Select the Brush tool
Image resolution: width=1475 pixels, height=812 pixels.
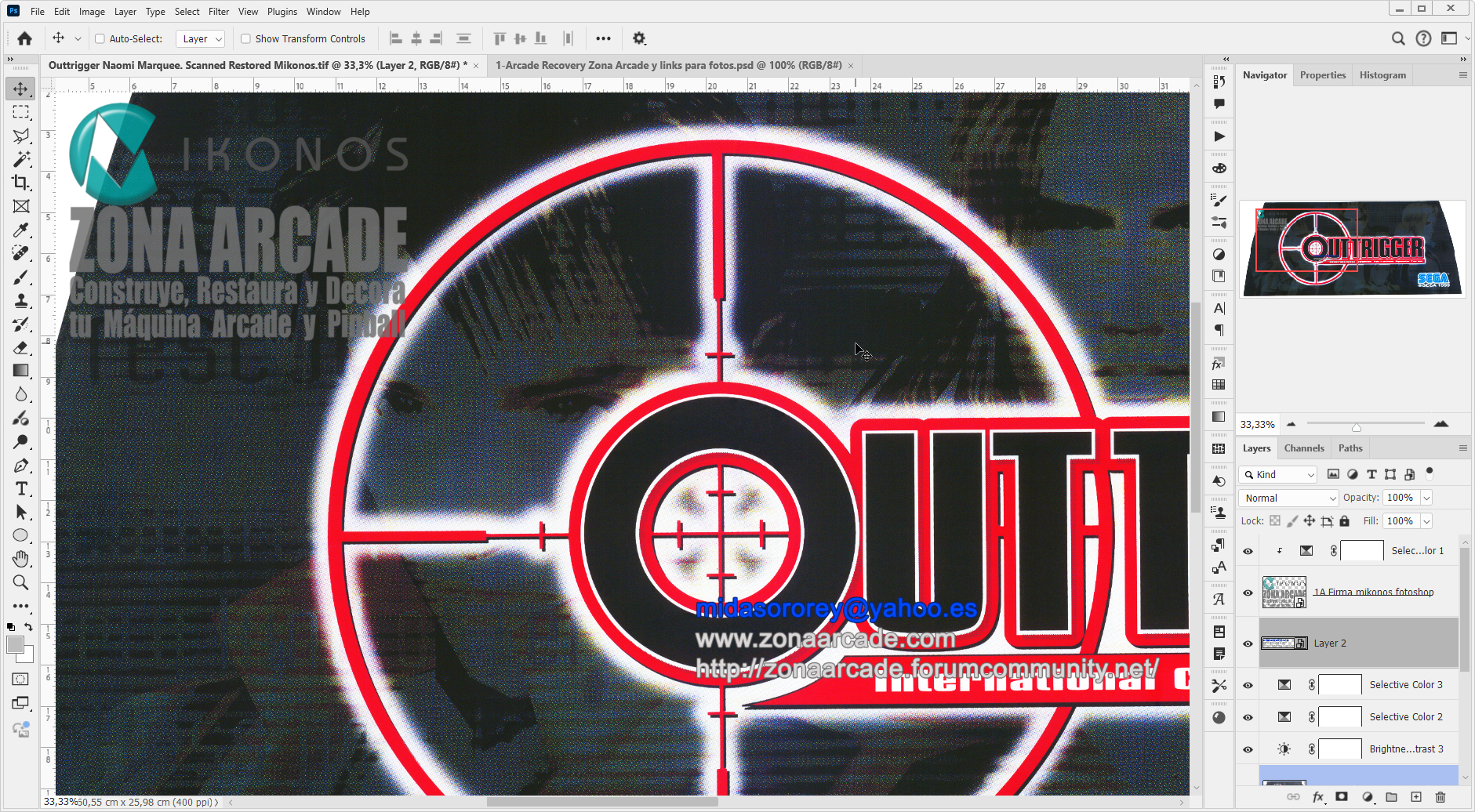coord(21,277)
